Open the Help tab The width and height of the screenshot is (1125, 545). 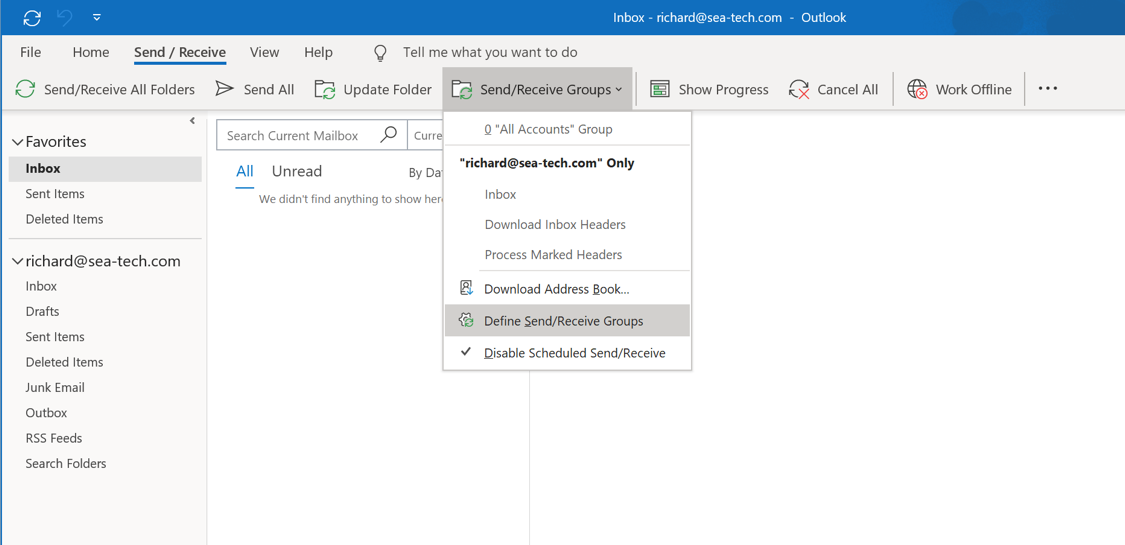pyautogui.click(x=319, y=52)
